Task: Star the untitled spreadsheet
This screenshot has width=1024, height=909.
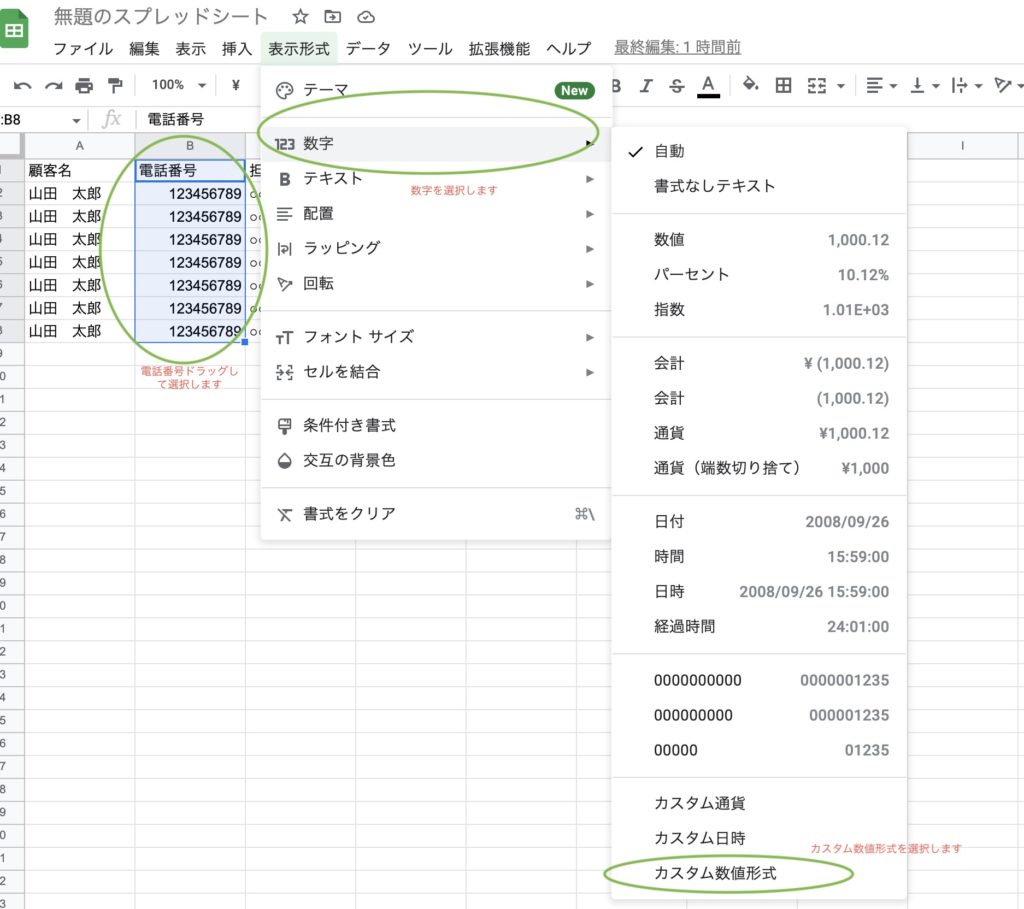Action: pos(300,17)
